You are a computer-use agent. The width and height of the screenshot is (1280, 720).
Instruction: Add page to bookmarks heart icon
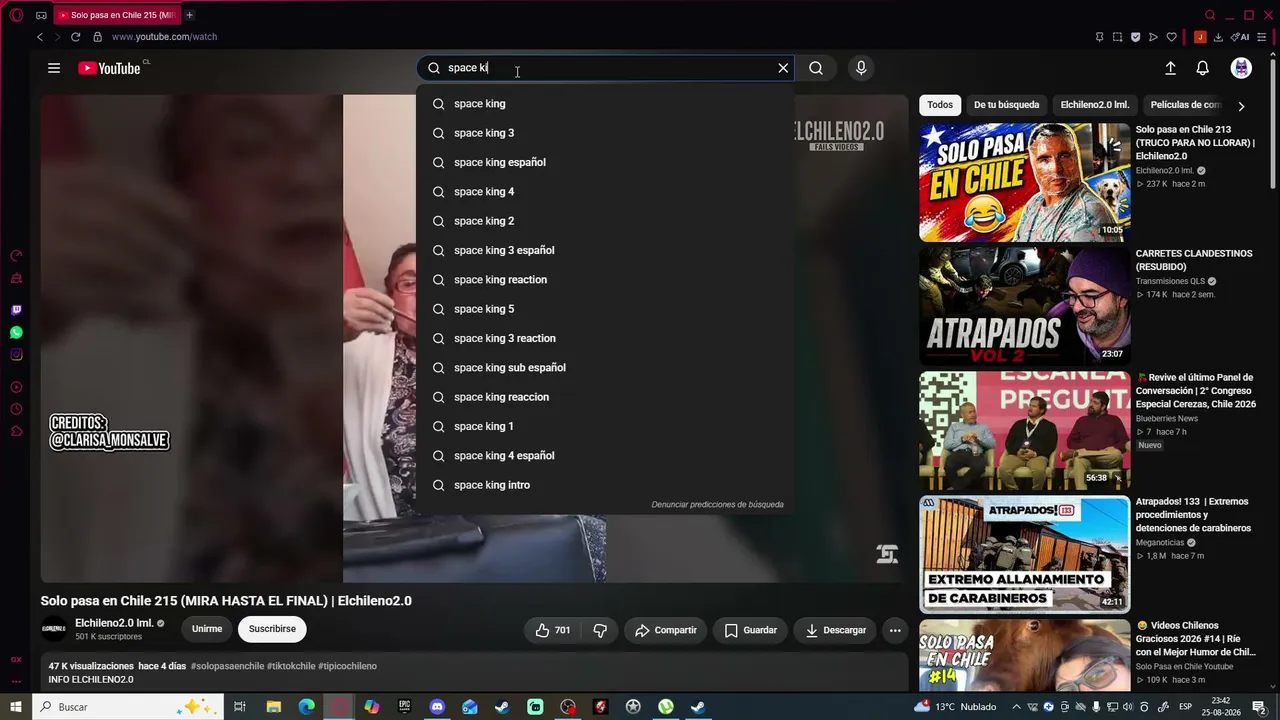(1171, 37)
